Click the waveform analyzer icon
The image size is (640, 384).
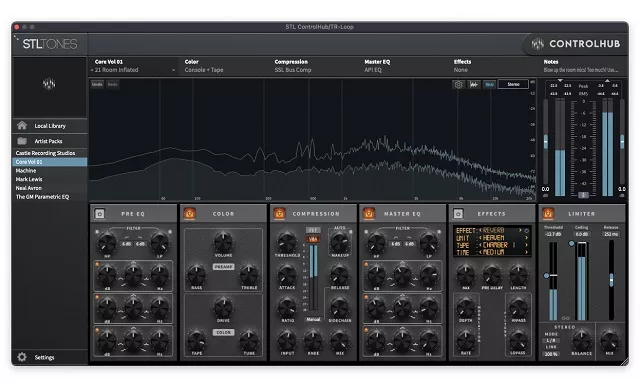[473, 84]
